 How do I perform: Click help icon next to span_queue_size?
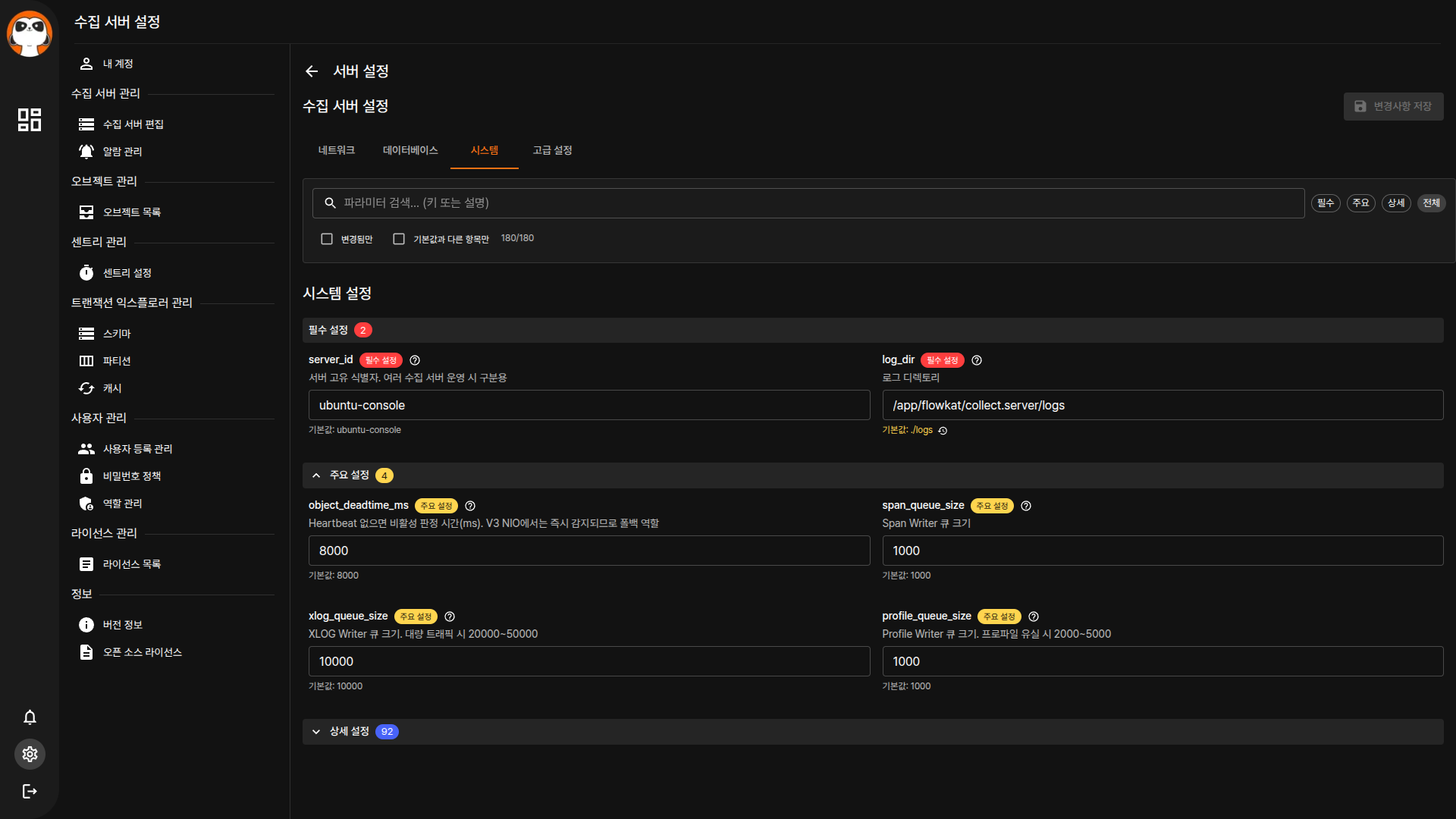click(1026, 506)
